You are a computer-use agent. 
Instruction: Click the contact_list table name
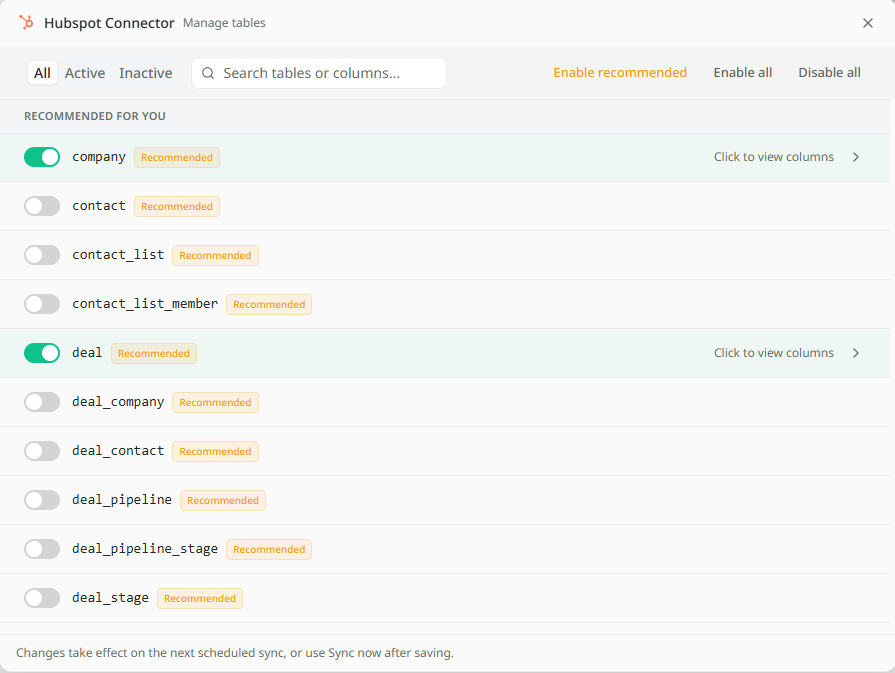click(x=118, y=255)
